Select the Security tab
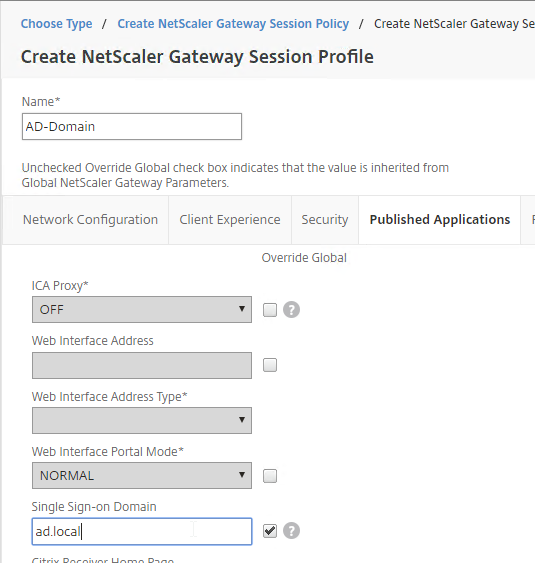Image resolution: width=535 pixels, height=563 pixels. coord(325,220)
